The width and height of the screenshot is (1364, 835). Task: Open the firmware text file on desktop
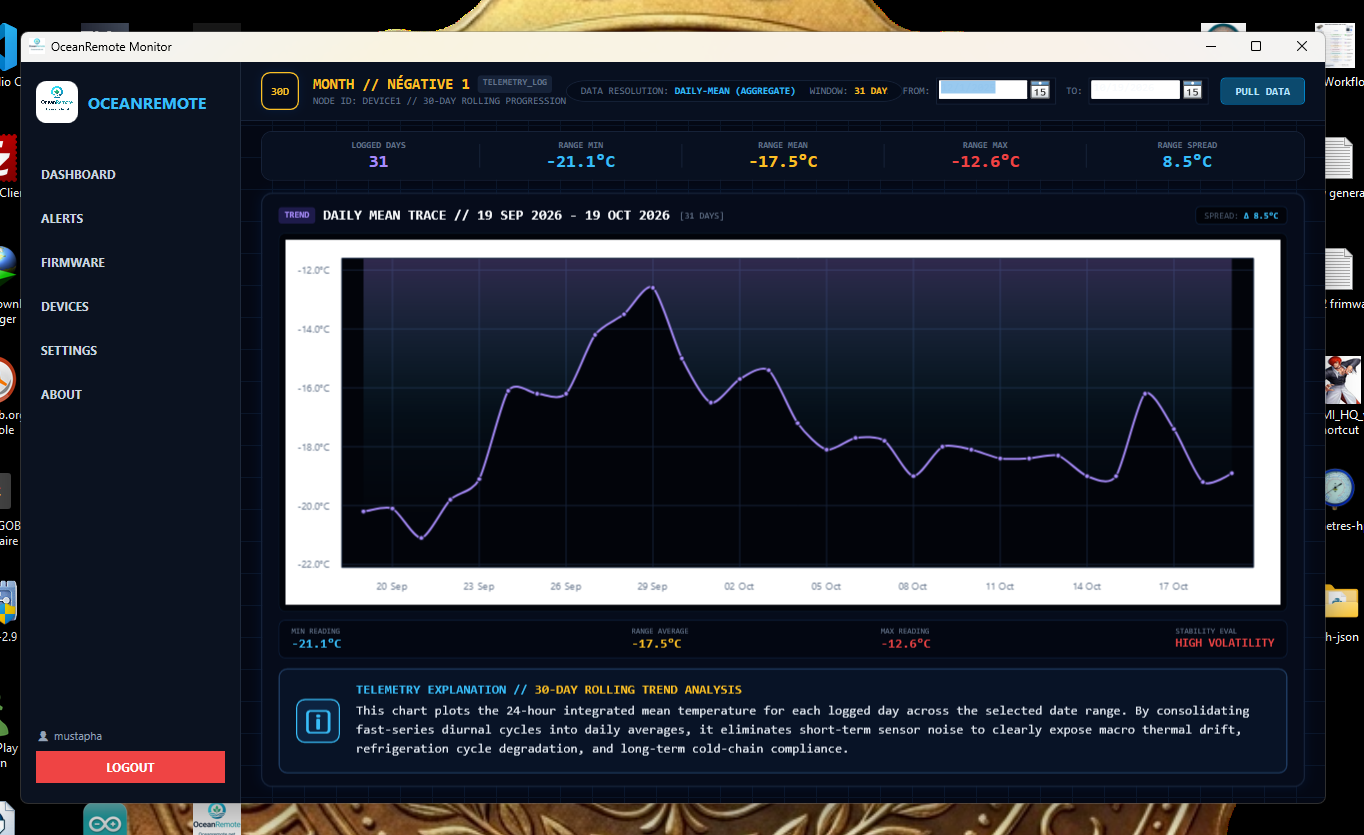pos(1339,270)
